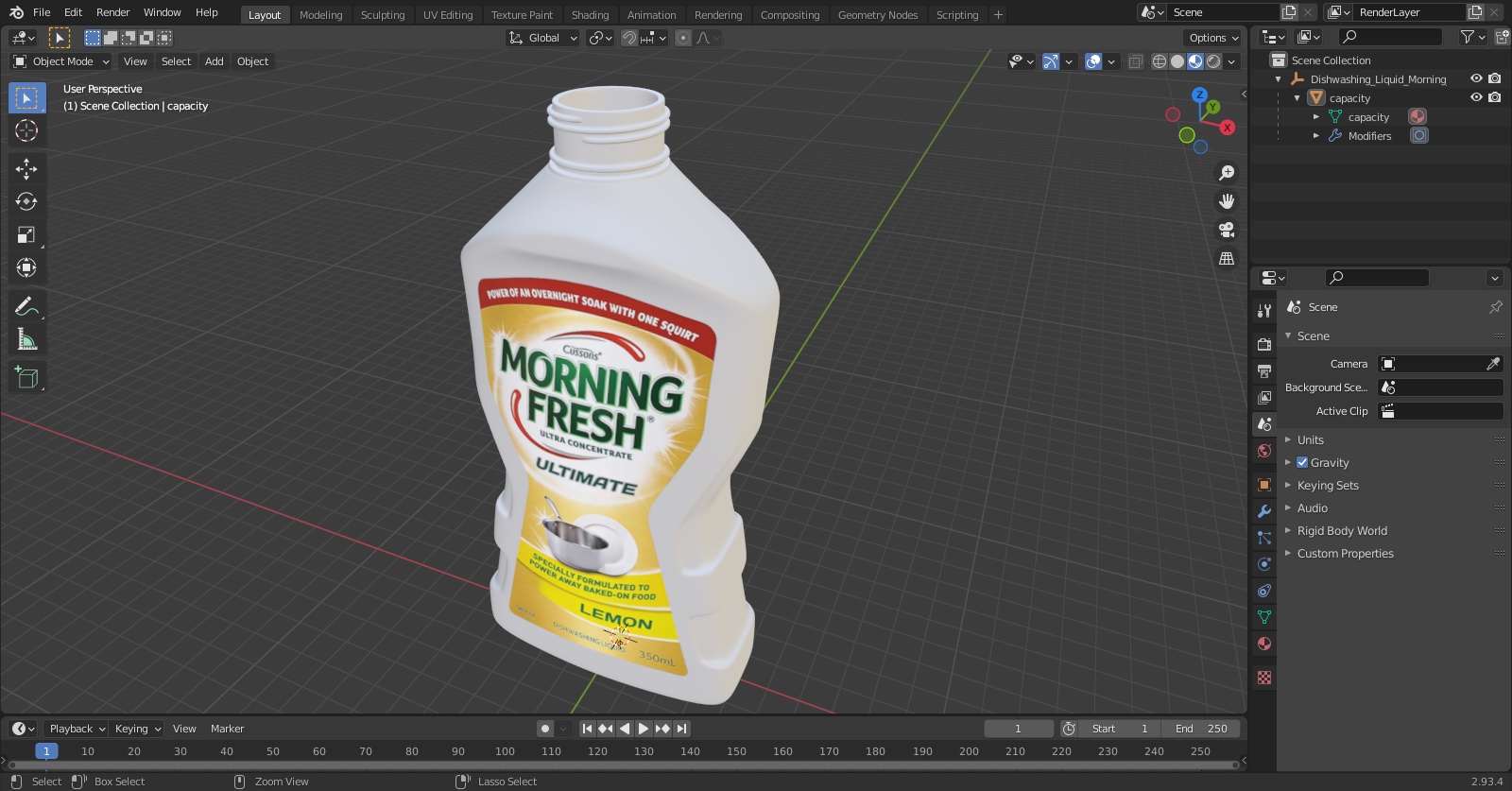
Task: Activate the Rotate tool
Action: click(26, 201)
